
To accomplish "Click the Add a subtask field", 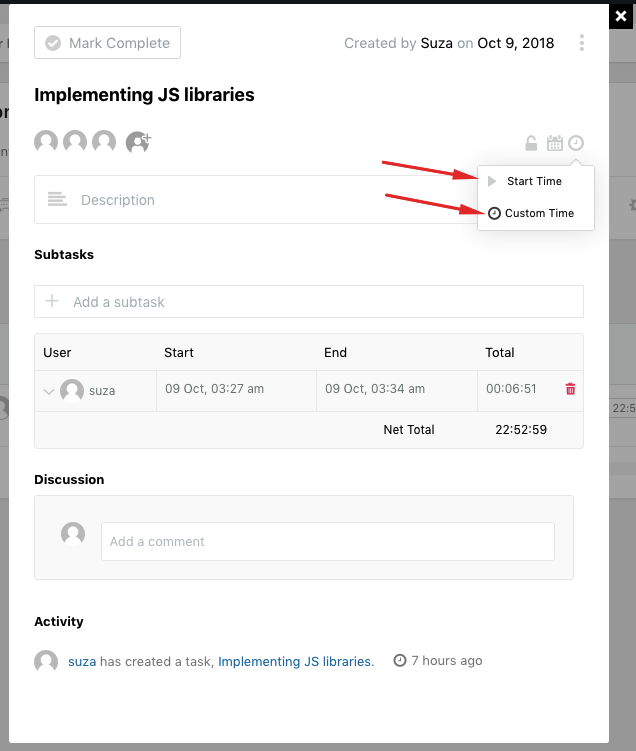I will coord(309,302).
